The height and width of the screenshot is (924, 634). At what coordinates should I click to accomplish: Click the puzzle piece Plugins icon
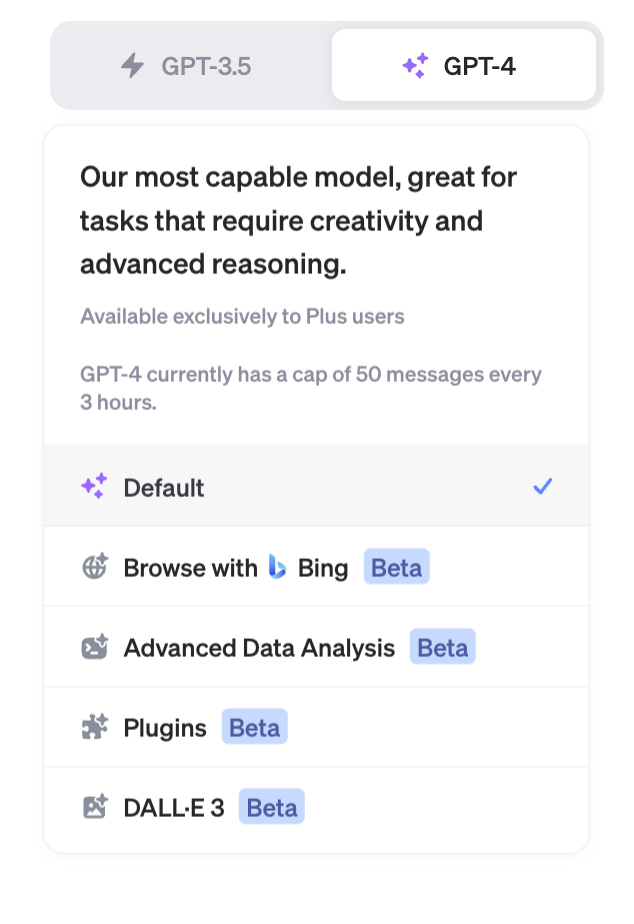pos(94,727)
